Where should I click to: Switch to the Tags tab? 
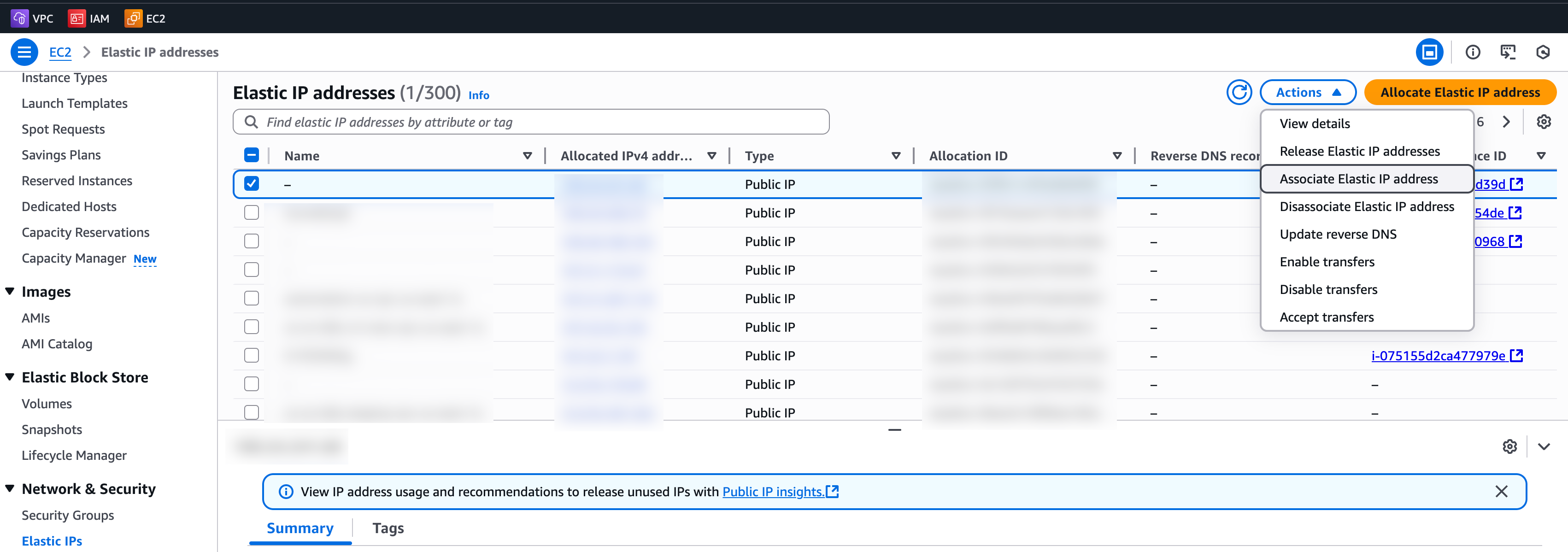tap(388, 528)
